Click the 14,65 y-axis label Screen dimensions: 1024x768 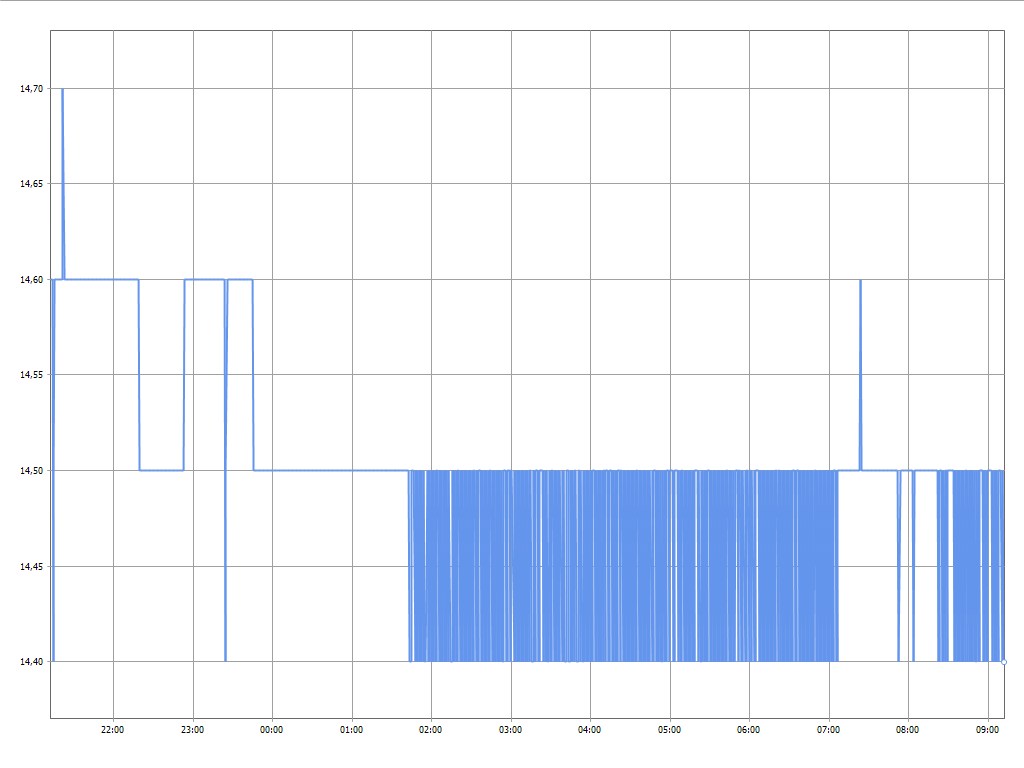[x=31, y=184]
